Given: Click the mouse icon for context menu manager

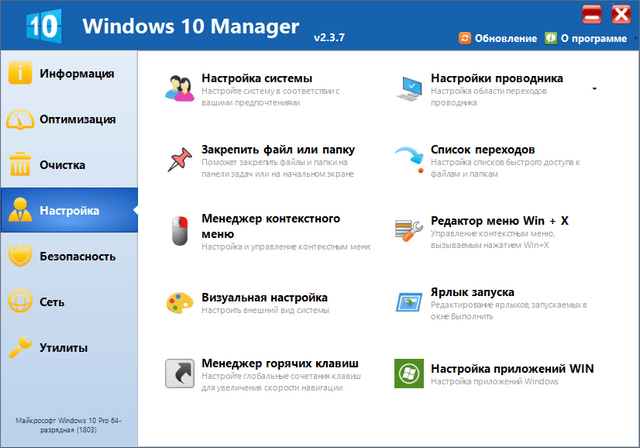Looking at the screenshot, I should pos(180,229).
